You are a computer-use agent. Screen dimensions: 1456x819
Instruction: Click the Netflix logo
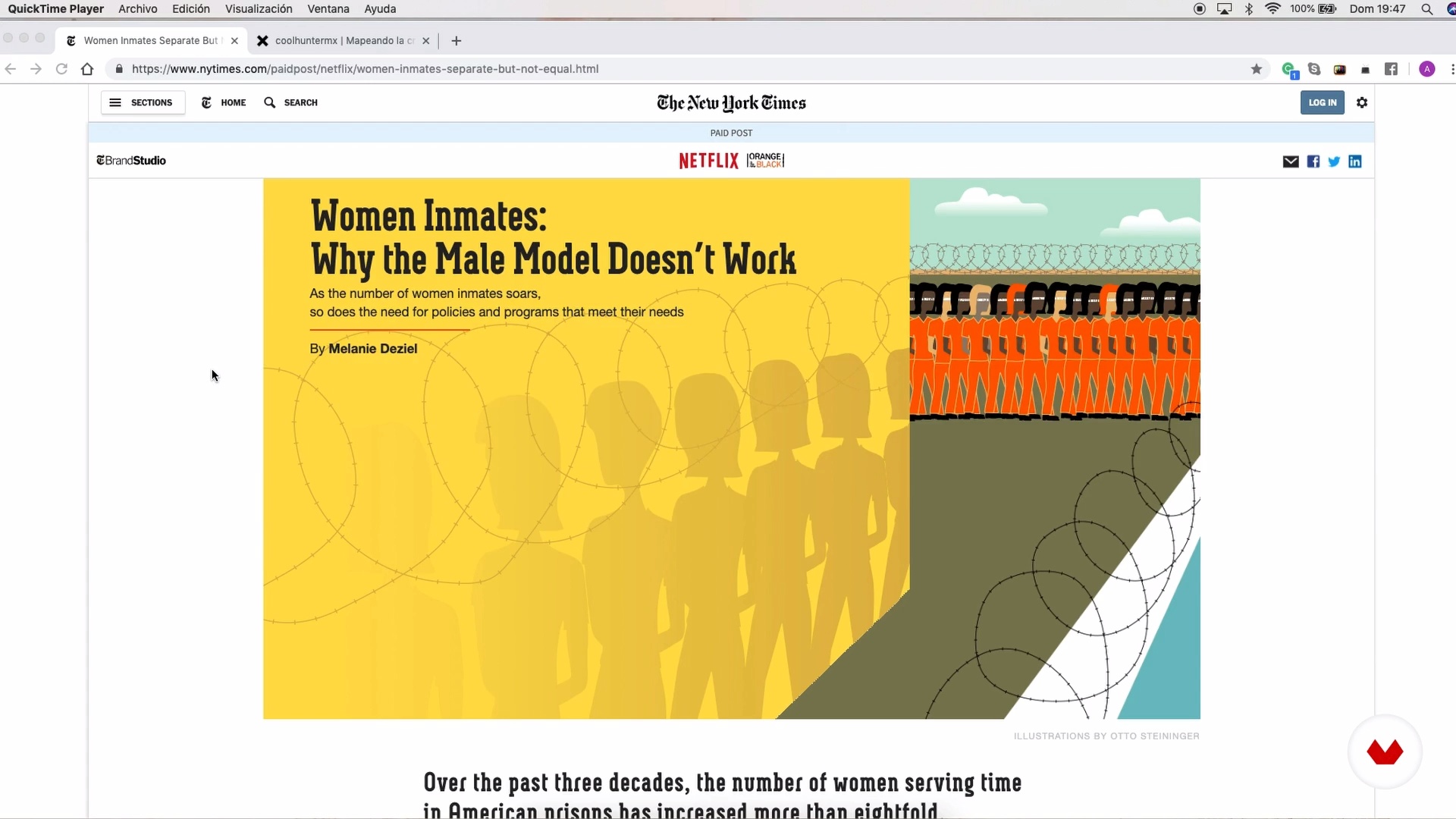pos(708,161)
